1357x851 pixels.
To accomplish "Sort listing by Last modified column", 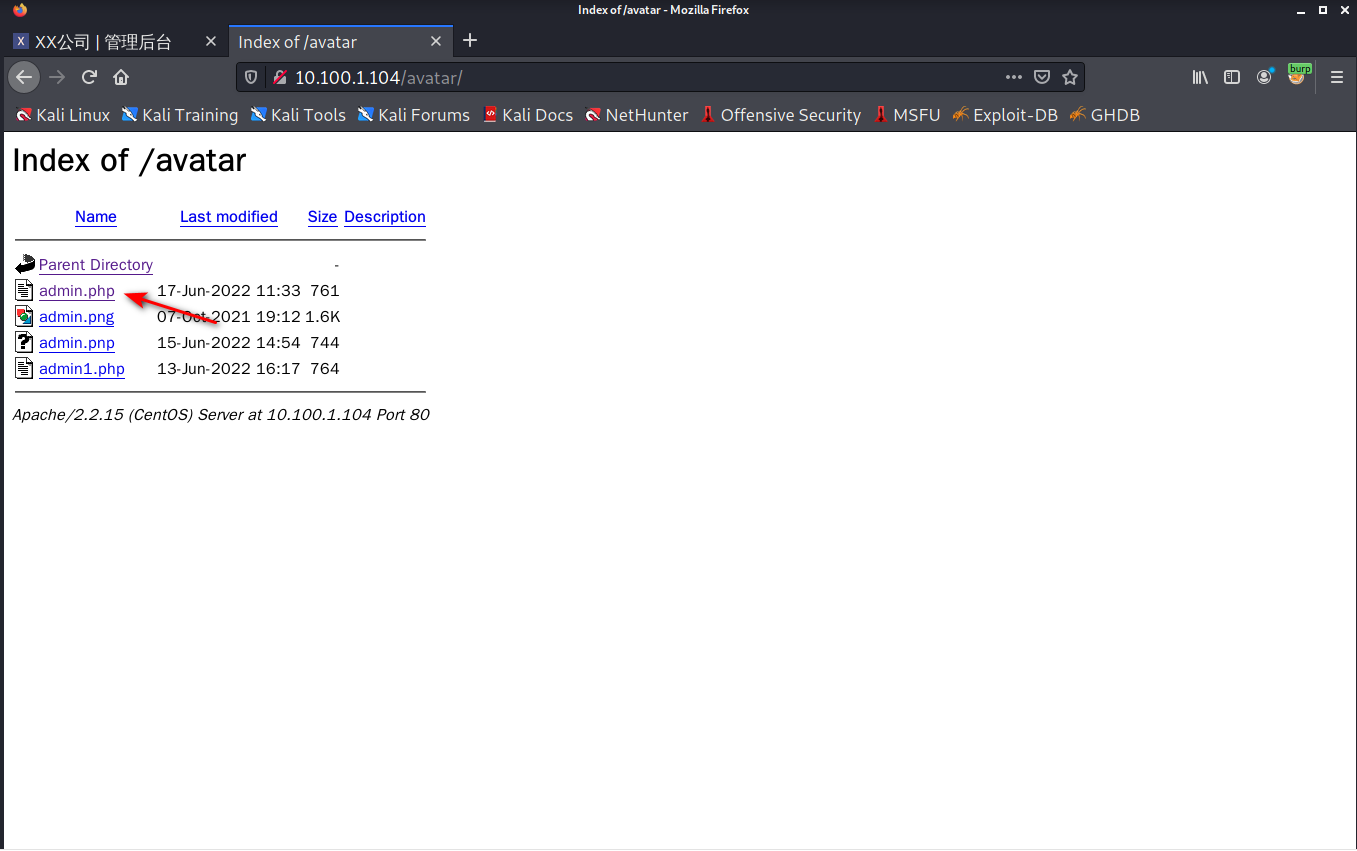I will tap(229, 217).
